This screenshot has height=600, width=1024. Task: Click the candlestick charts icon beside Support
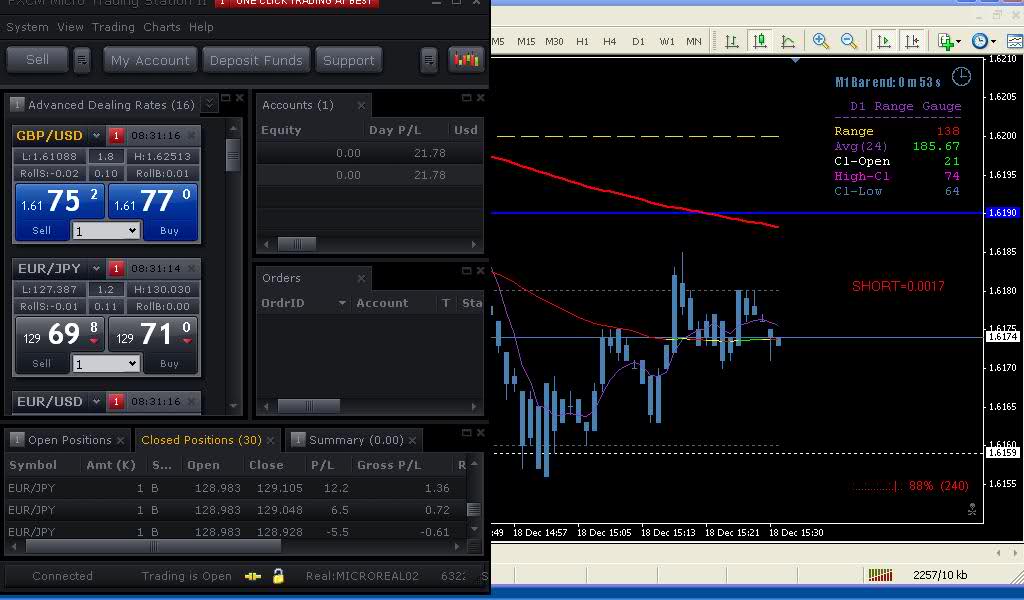466,60
